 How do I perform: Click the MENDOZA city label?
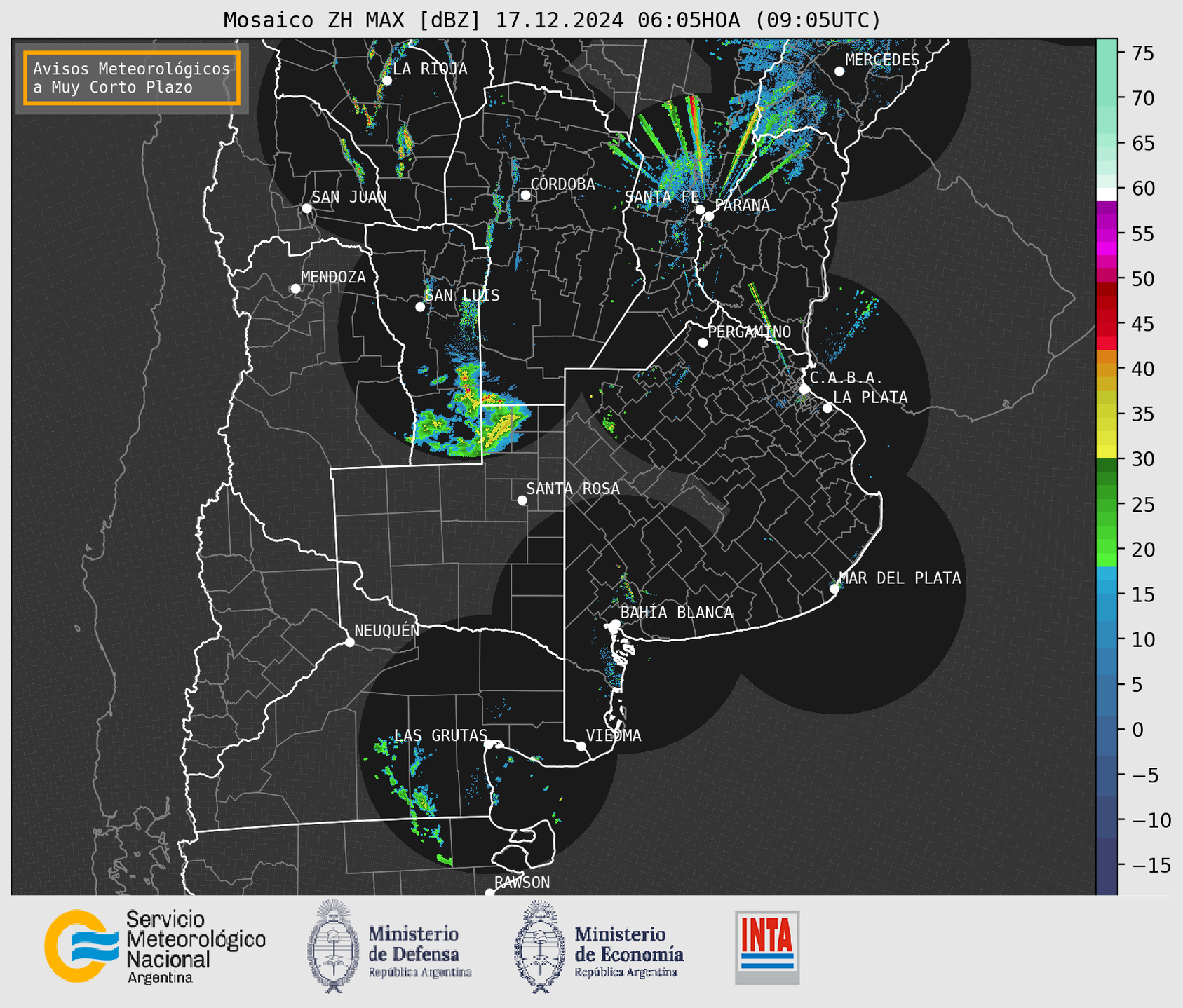(x=333, y=277)
